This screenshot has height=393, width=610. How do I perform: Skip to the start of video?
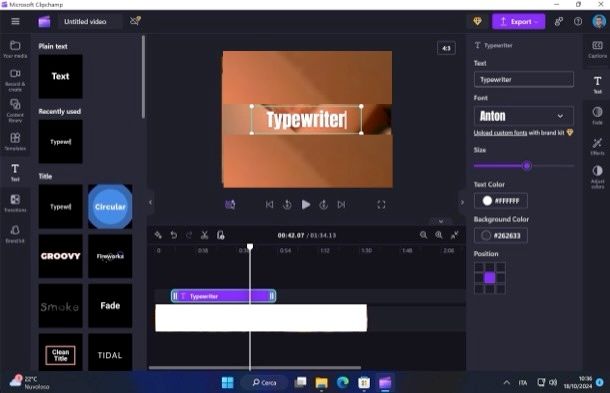269,205
